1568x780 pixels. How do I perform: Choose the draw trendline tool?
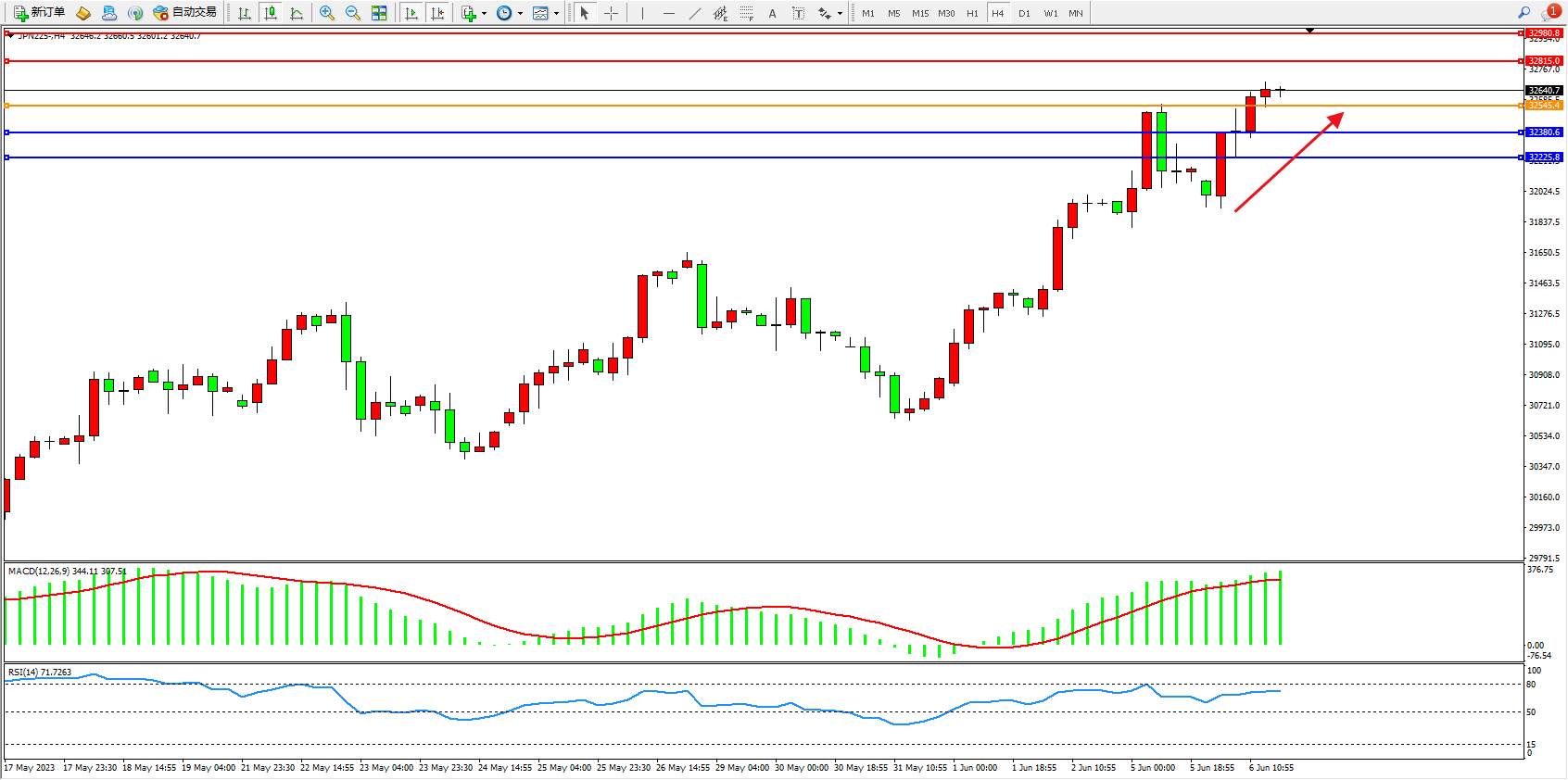[x=695, y=13]
